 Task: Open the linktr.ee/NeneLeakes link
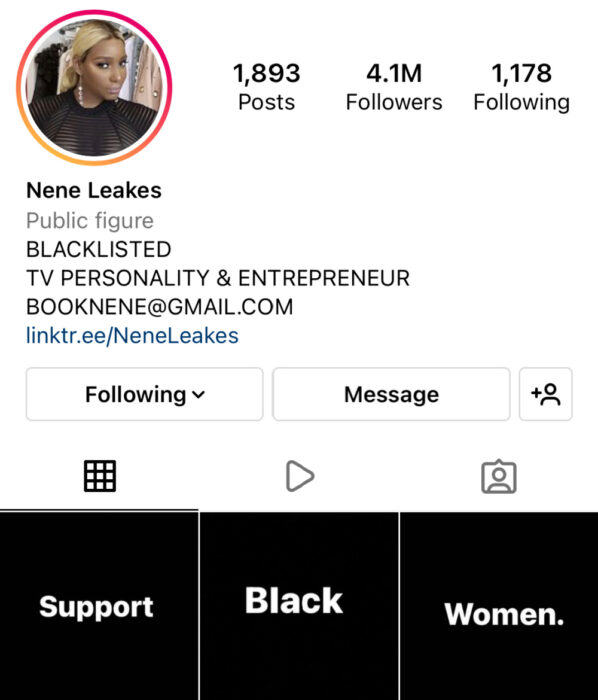pyautogui.click(x=132, y=335)
